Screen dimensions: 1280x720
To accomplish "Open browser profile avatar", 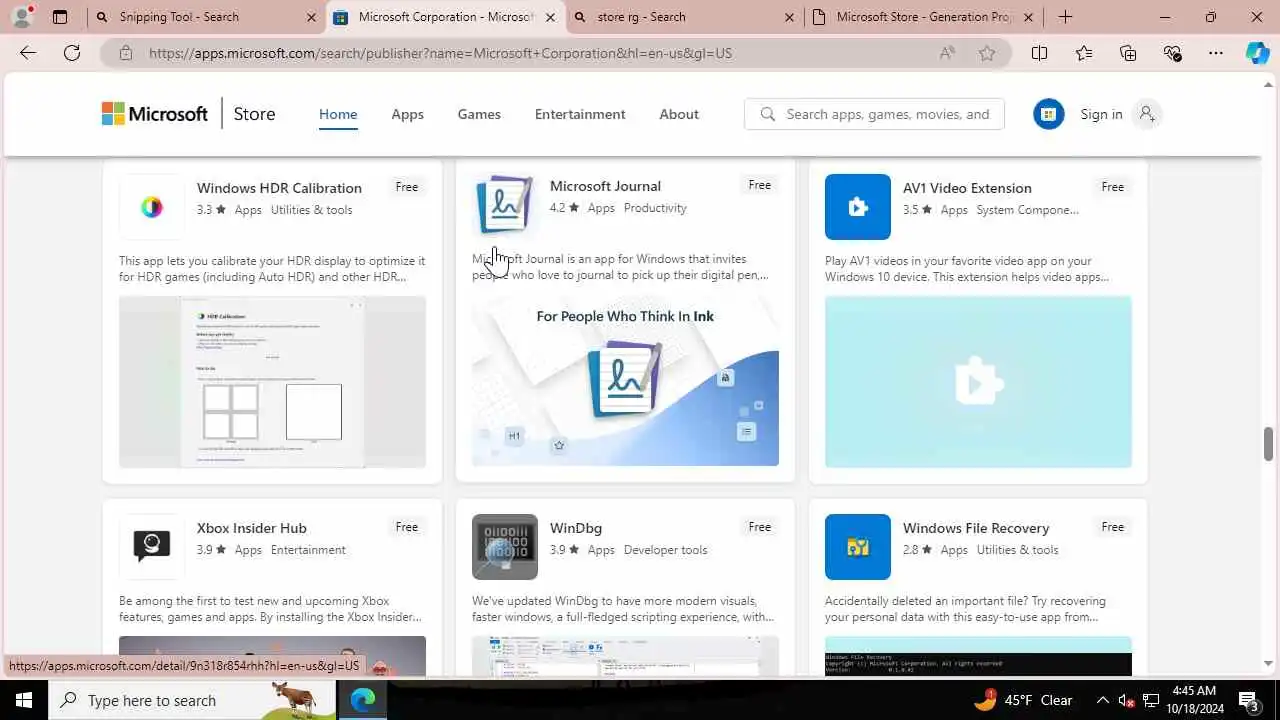I will (x=22, y=16).
